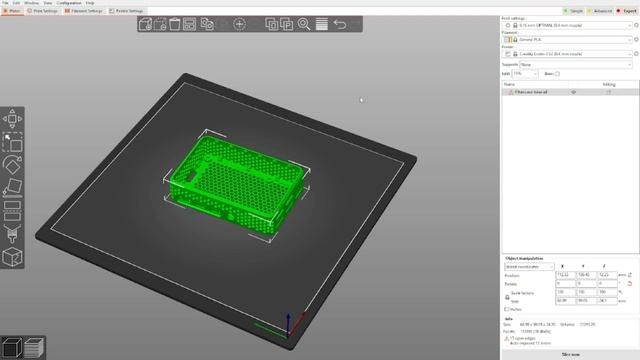Click the Arrange objects icon

190,24
